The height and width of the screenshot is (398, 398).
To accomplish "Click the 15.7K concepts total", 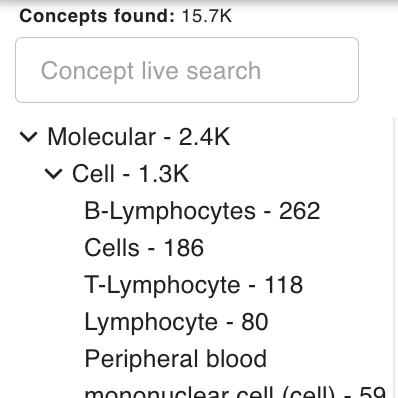I will 207,16.
